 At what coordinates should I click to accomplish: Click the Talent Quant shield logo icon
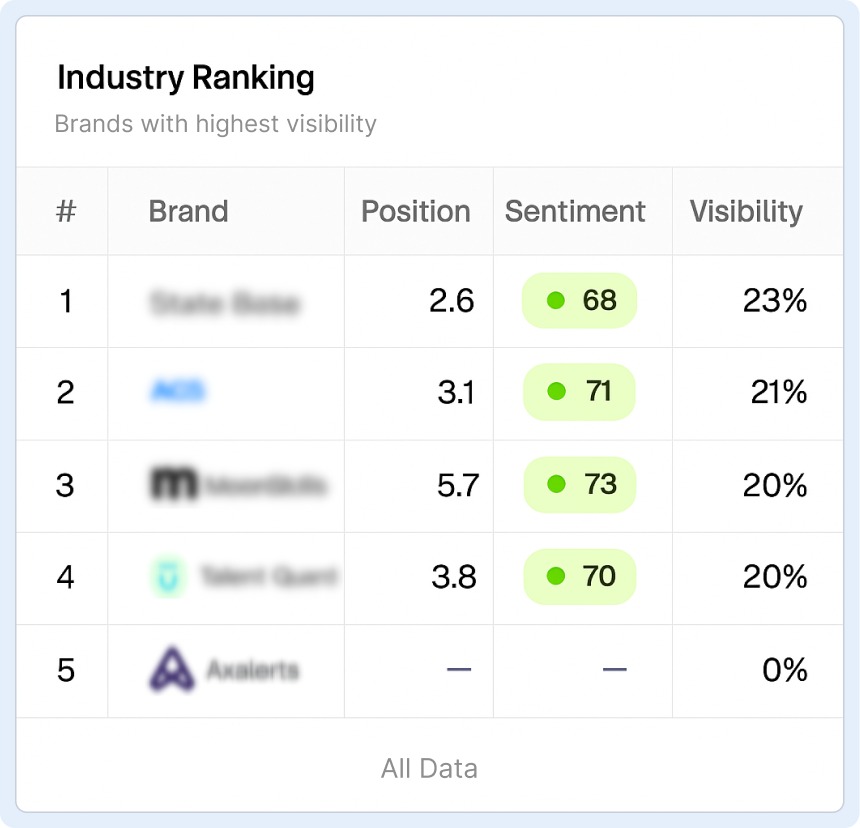(169, 577)
